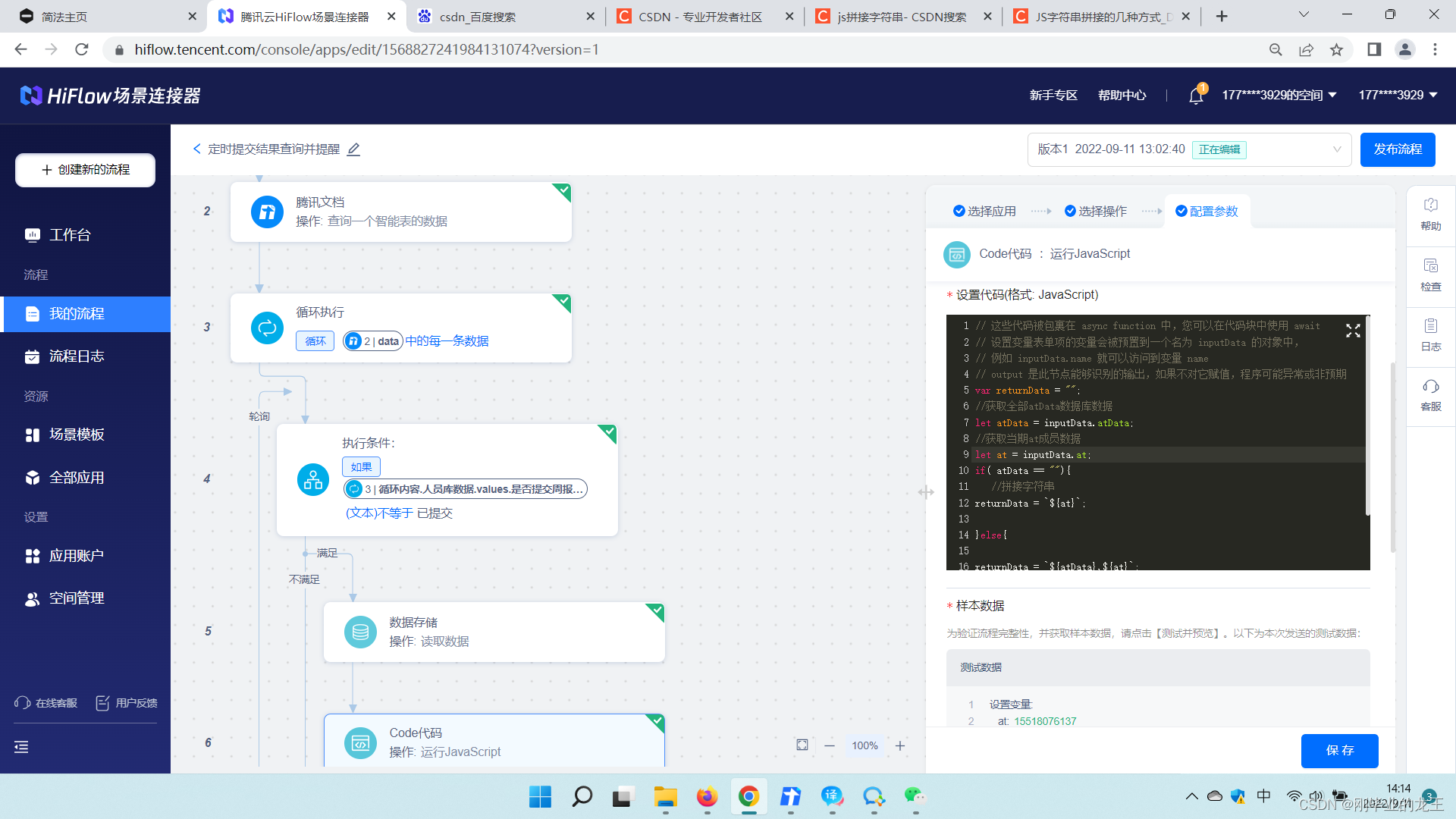Viewport: 1456px width, 819px height.
Task: Open the notification bell
Action: pos(1196,96)
